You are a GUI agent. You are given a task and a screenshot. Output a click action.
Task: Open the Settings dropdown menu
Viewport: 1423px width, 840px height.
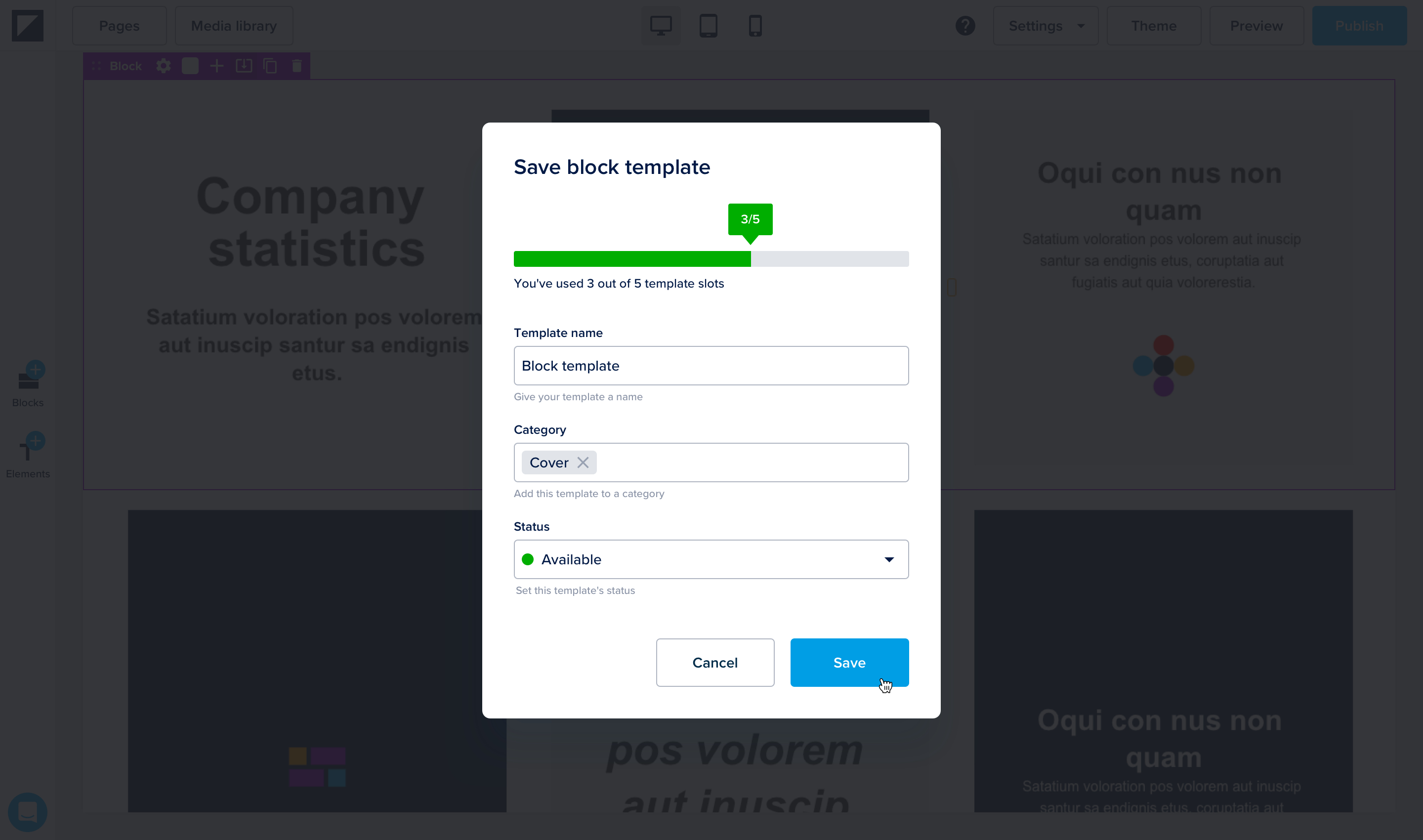[1046, 26]
